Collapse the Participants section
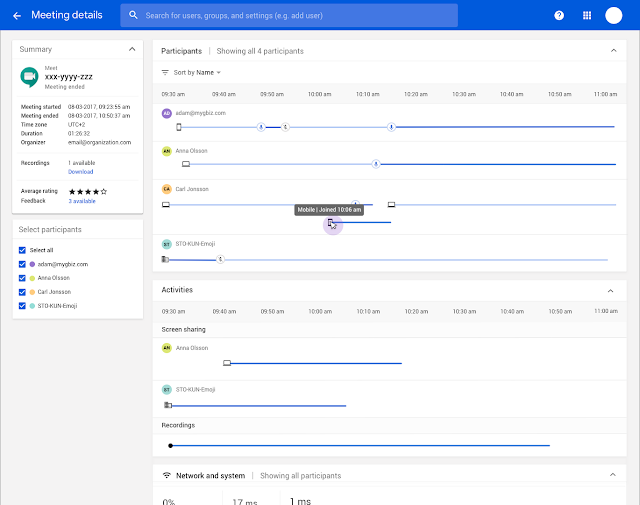This screenshot has width=640, height=505. click(613, 50)
